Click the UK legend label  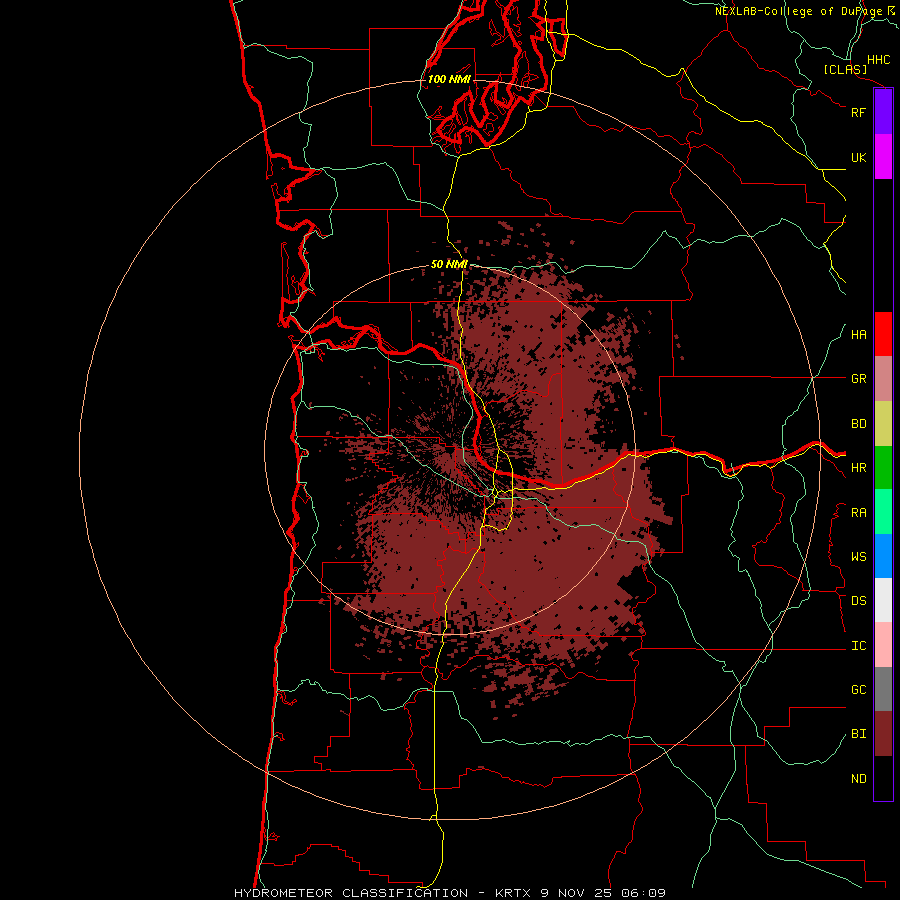[x=858, y=157]
